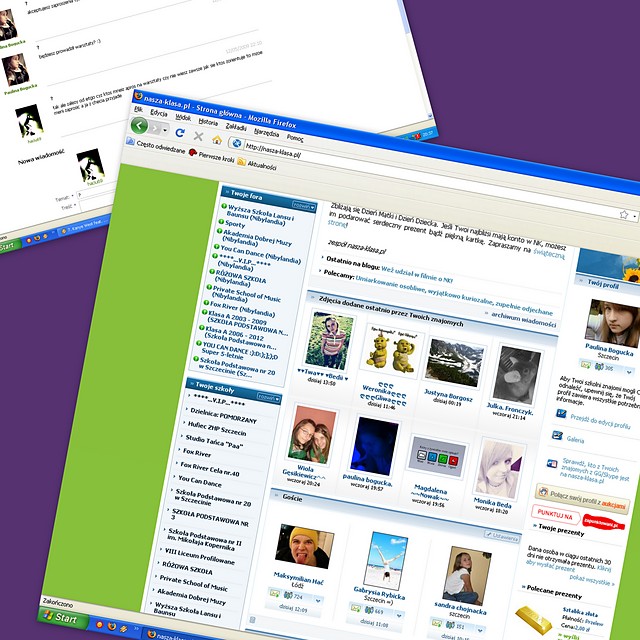Open Dzielnica: POMORZANY school entry
640x640 pixels.
223,416
